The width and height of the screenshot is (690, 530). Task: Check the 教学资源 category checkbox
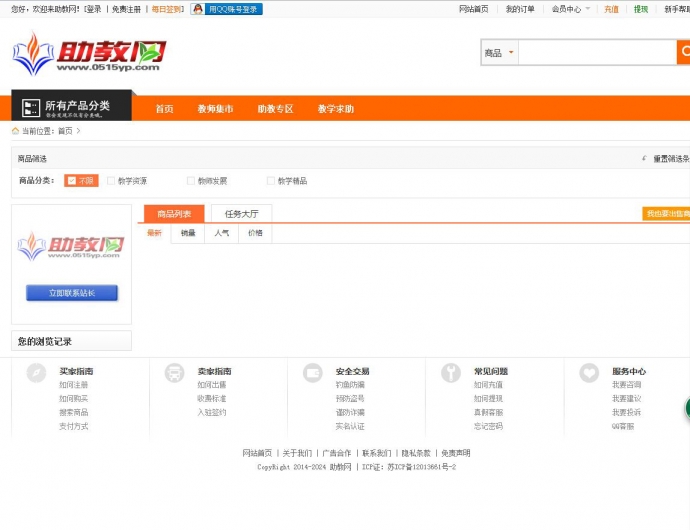tap(111, 180)
